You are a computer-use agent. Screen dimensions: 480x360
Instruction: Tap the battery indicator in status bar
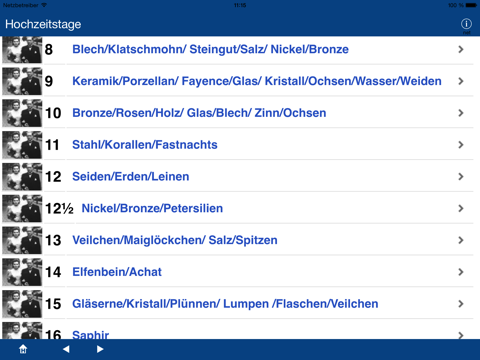(x=471, y=5)
